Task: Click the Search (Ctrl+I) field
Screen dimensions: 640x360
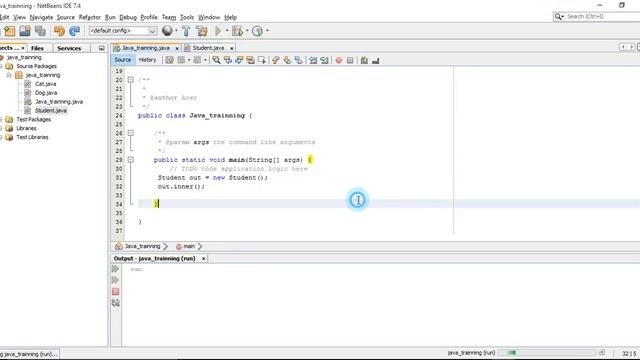Action: (602, 16)
